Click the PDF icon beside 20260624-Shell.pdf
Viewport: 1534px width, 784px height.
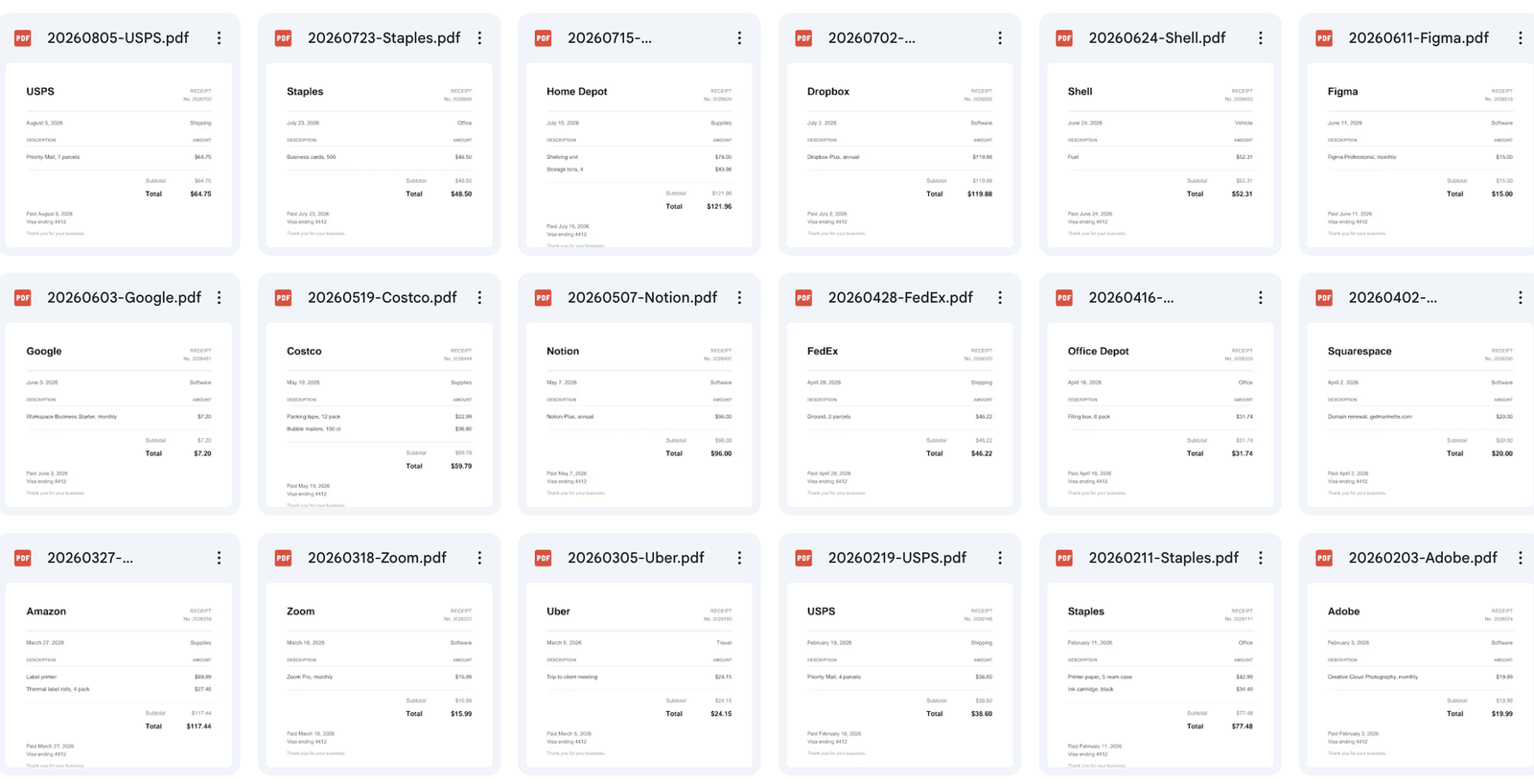pyautogui.click(x=1064, y=38)
